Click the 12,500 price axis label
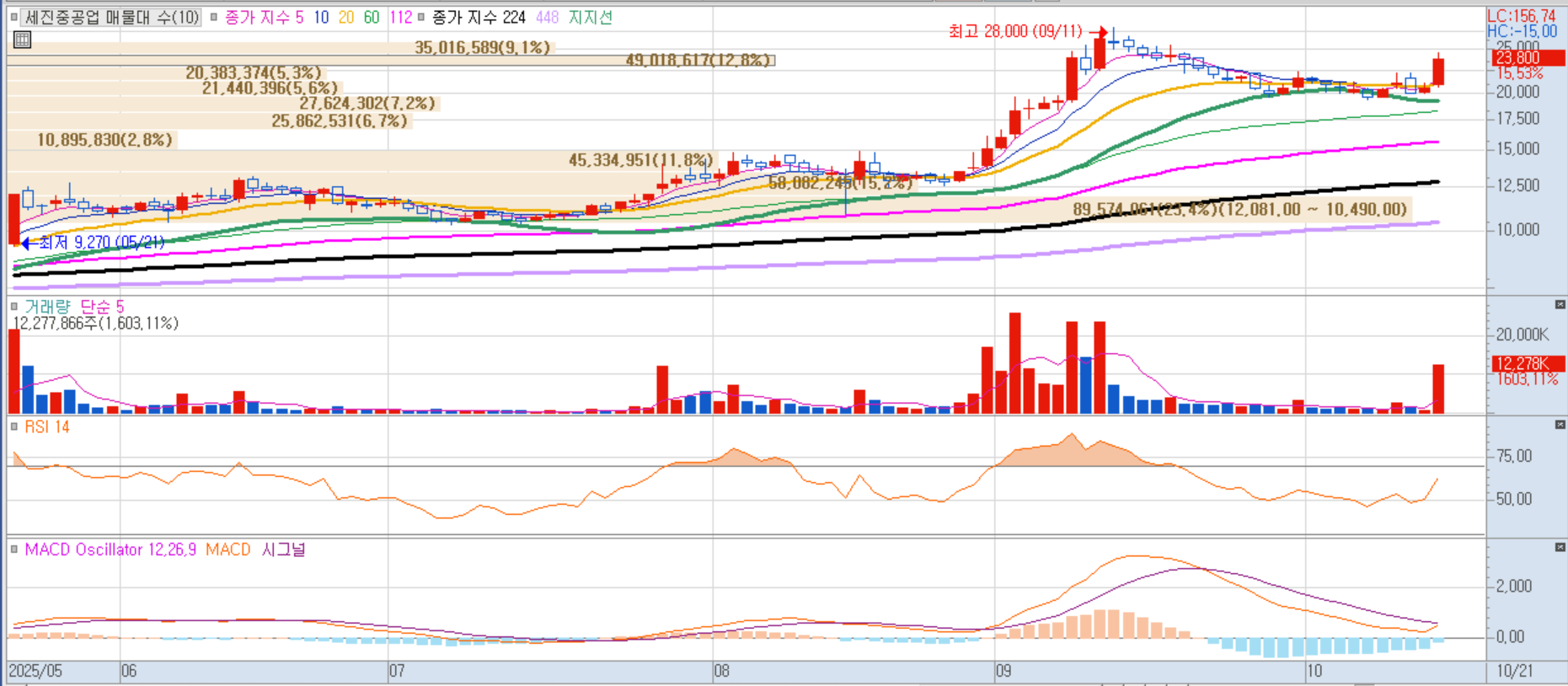The height and width of the screenshot is (686, 1568). pos(1517,185)
